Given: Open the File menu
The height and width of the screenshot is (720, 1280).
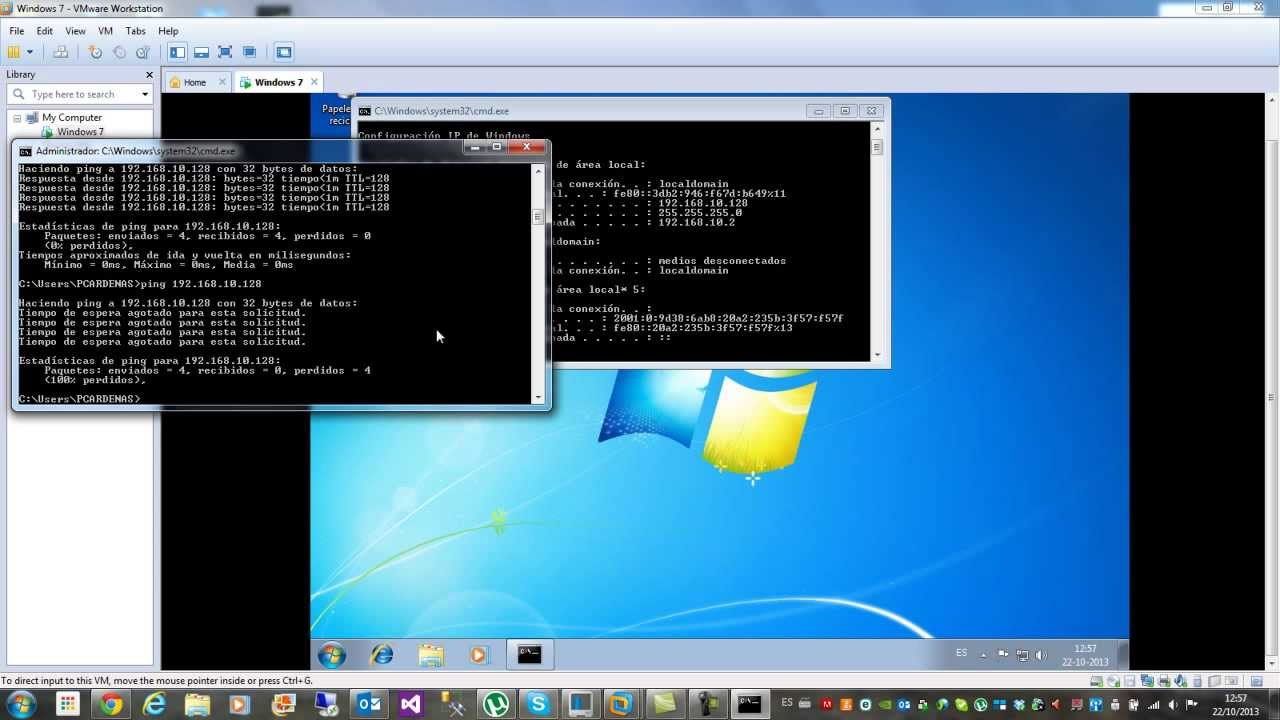Looking at the screenshot, I should pos(17,31).
